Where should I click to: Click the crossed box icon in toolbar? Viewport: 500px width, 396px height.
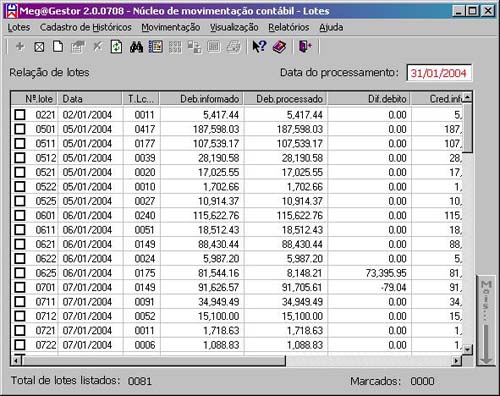tap(39, 47)
